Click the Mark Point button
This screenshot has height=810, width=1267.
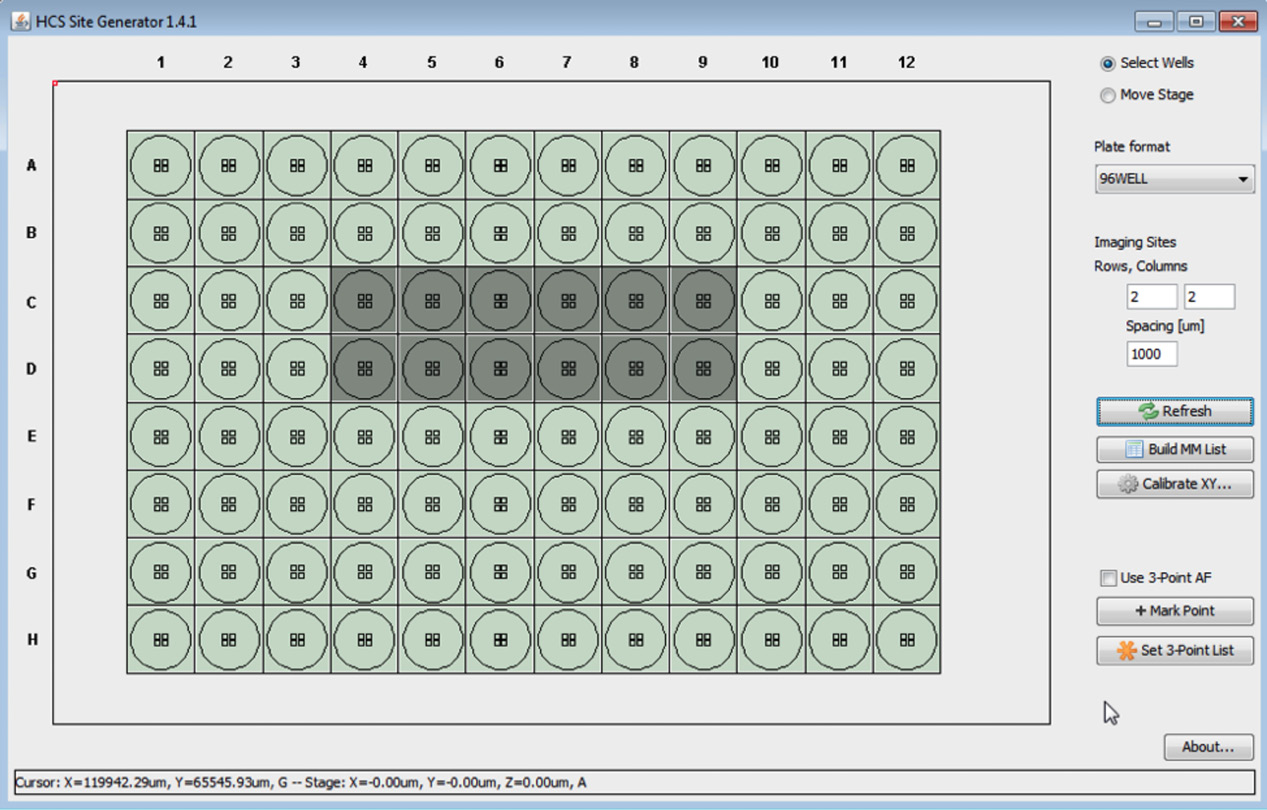1174,611
